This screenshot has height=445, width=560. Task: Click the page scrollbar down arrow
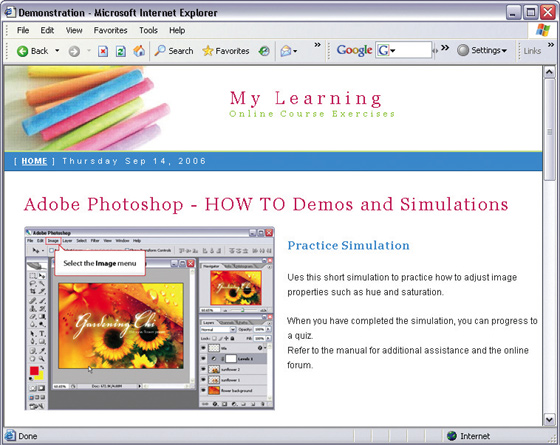point(549,419)
